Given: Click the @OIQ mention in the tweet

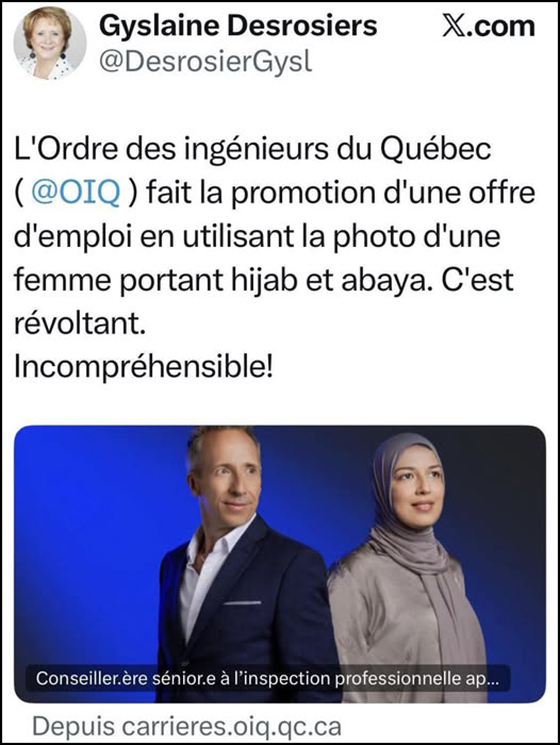Looking at the screenshot, I should pyautogui.click(x=76, y=192).
